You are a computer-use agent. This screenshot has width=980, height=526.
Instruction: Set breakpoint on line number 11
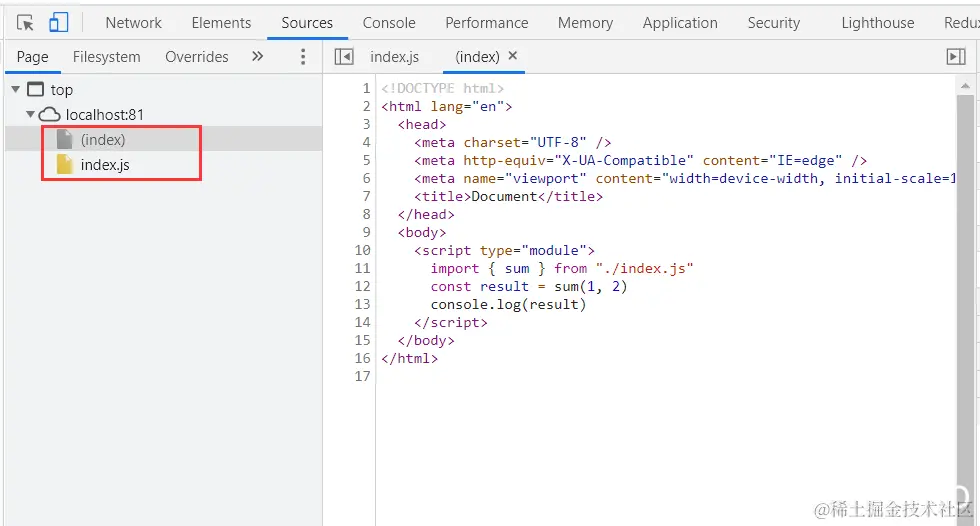(x=362, y=269)
